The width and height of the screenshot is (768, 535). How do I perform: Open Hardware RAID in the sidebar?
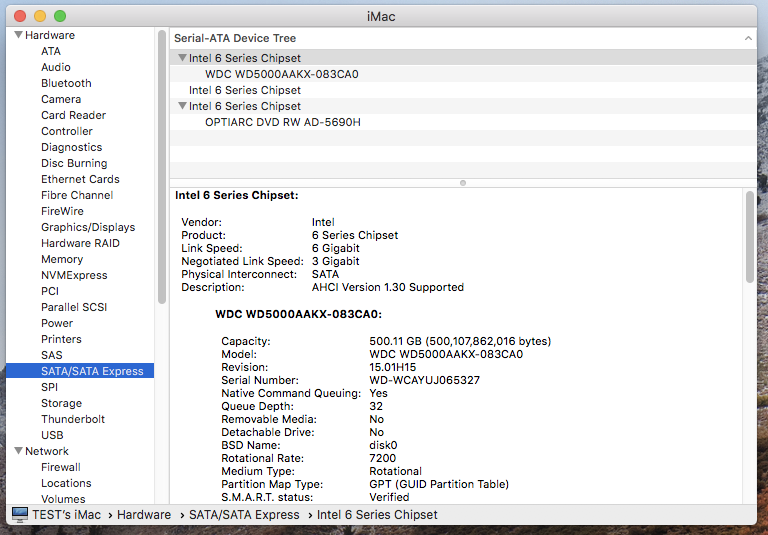[x=80, y=243]
